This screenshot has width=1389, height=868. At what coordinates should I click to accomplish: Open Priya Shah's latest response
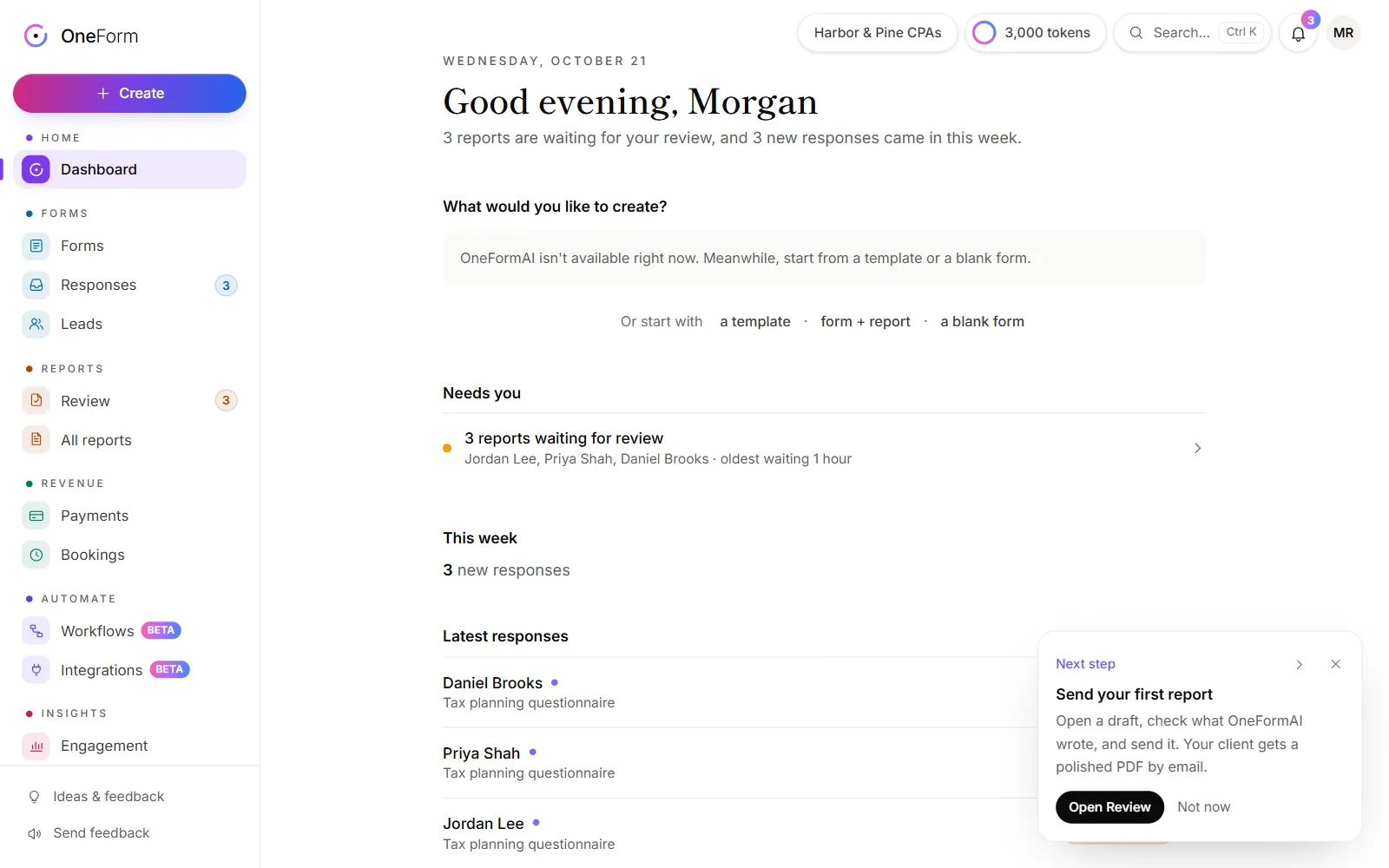pos(740,763)
